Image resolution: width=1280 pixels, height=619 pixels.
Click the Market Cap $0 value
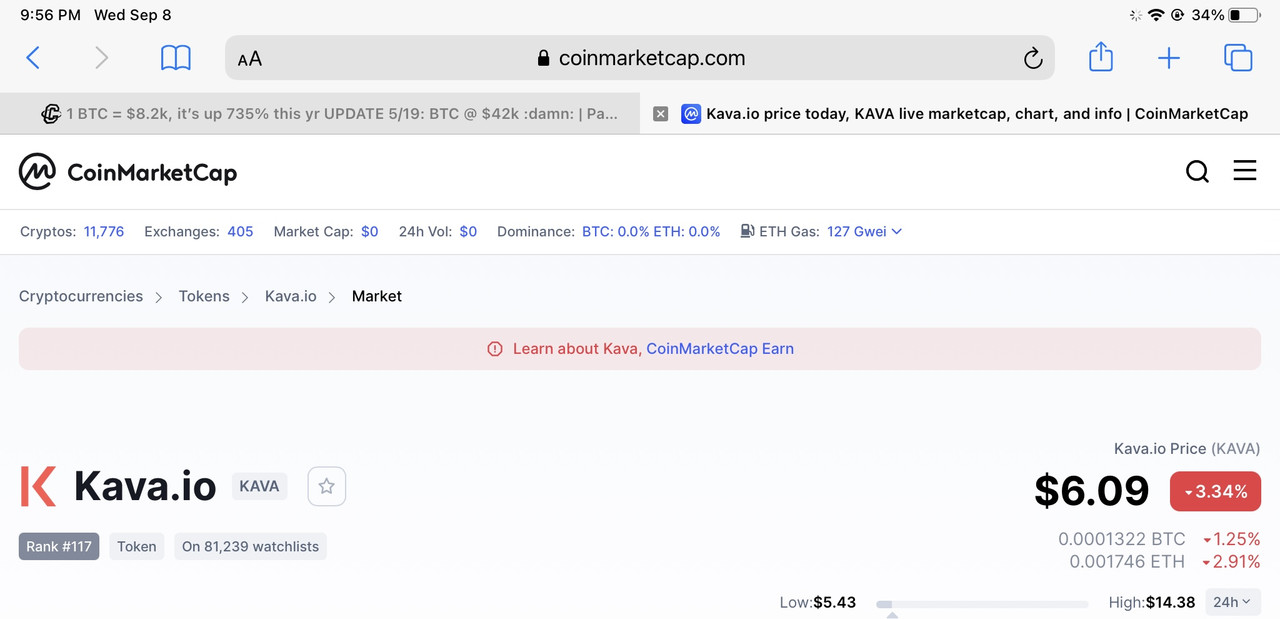pyautogui.click(x=369, y=231)
